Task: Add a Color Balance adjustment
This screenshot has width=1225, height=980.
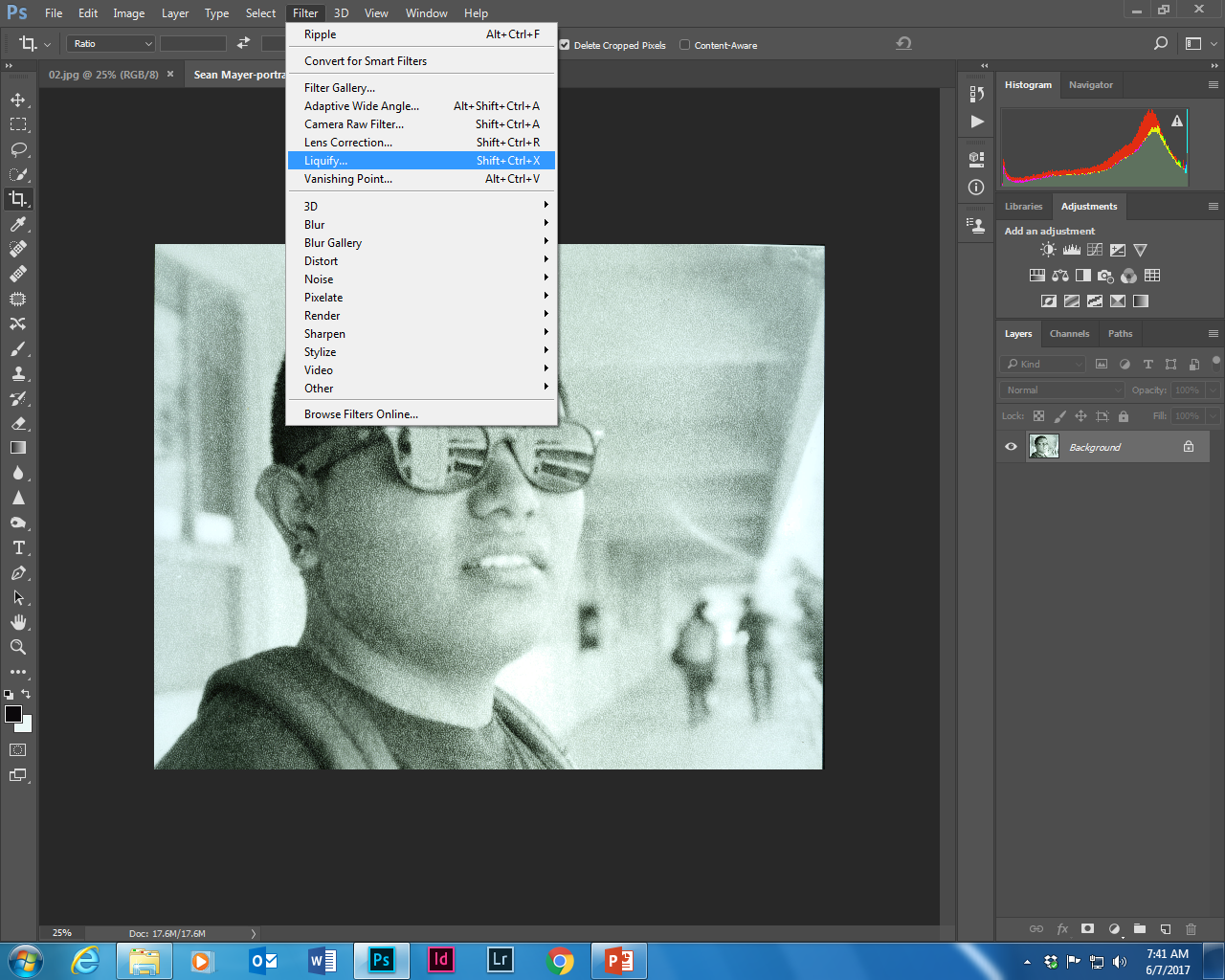Action: point(1060,276)
